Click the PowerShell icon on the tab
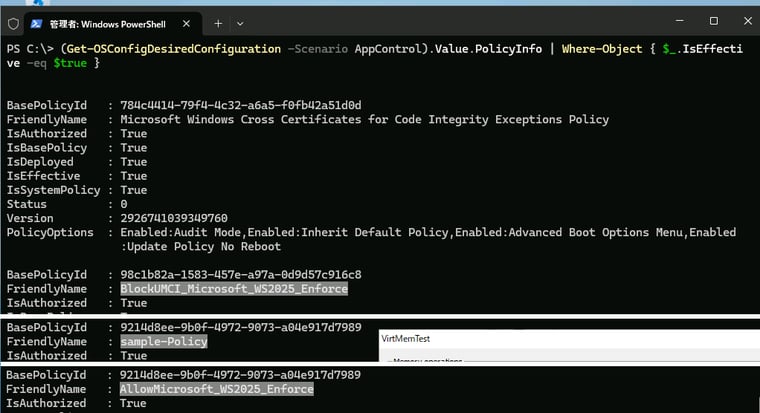The height and width of the screenshot is (413, 760). pos(36,24)
